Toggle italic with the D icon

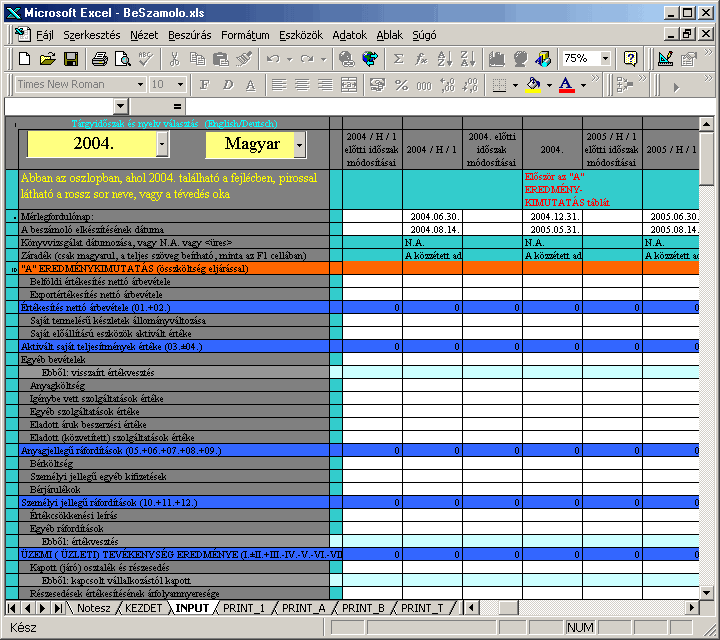tap(228, 85)
